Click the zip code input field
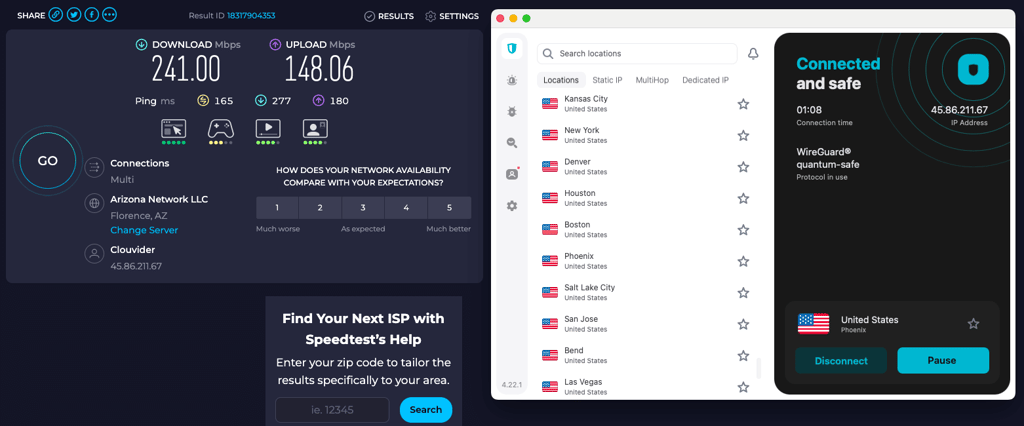 pyautogui.click(x=332, y=410)
